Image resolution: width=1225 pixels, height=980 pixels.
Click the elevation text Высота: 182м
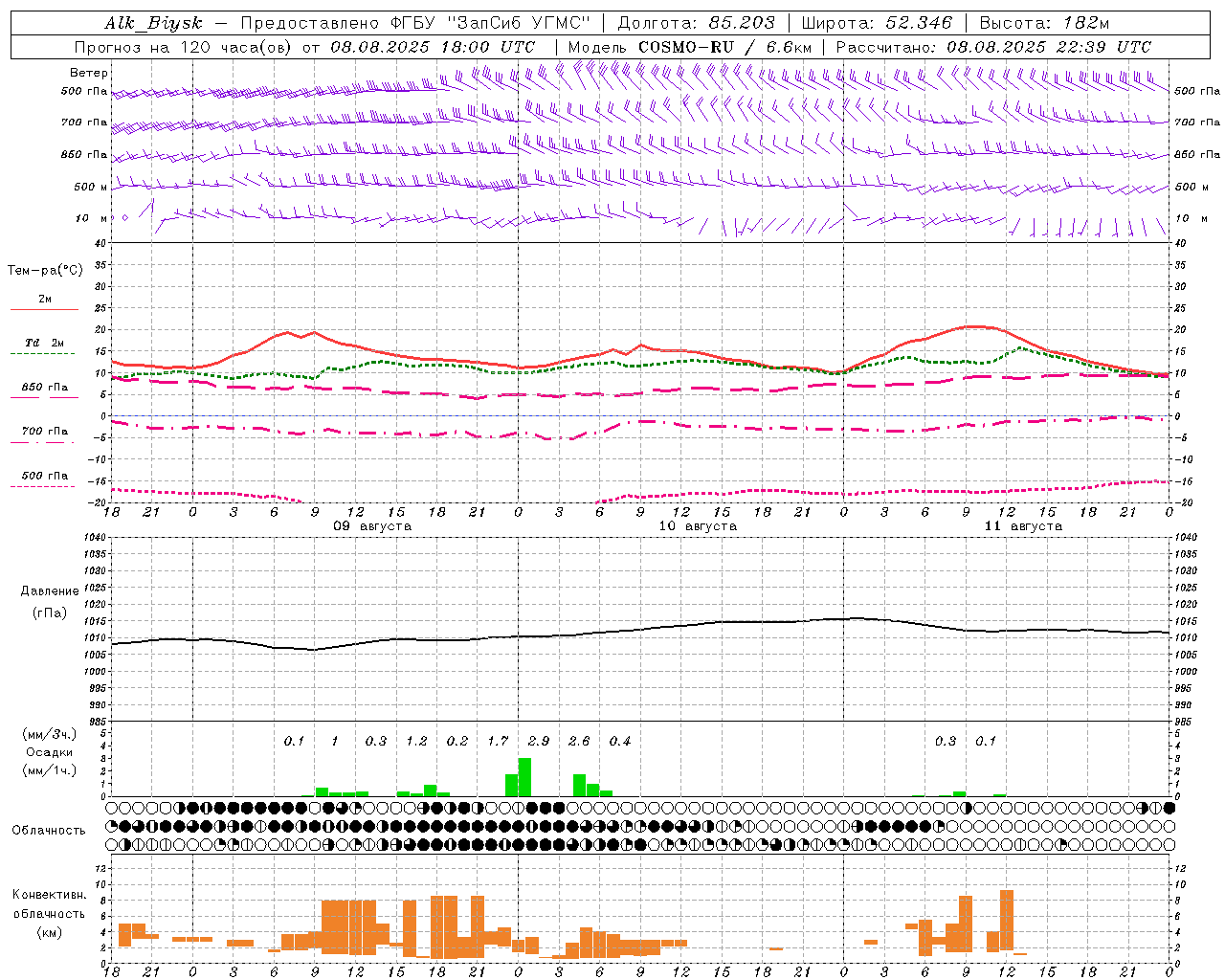coord(1044,23)
